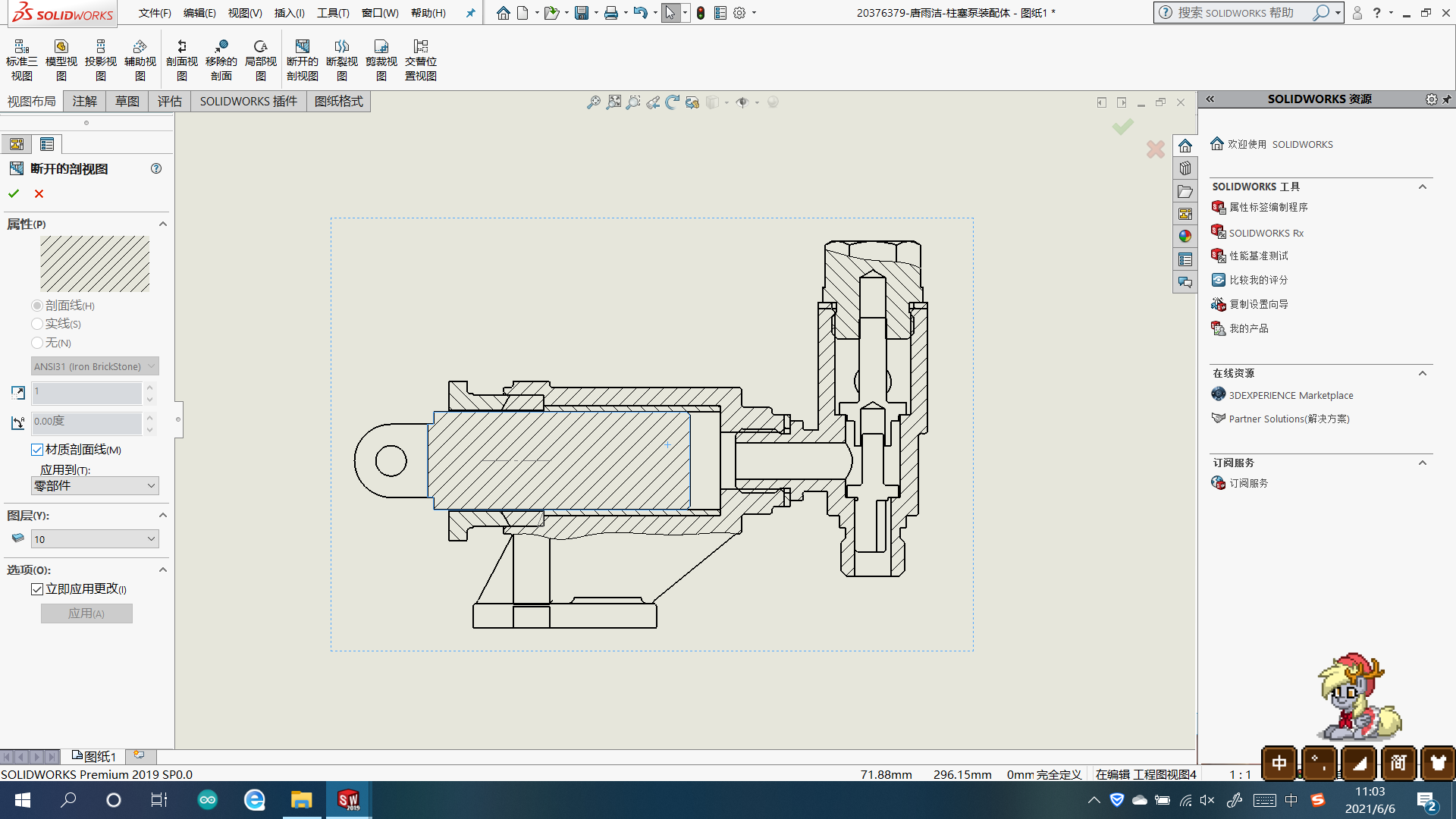Toggle the 立即应用更改 checkbox

click(x=37, y=589)
